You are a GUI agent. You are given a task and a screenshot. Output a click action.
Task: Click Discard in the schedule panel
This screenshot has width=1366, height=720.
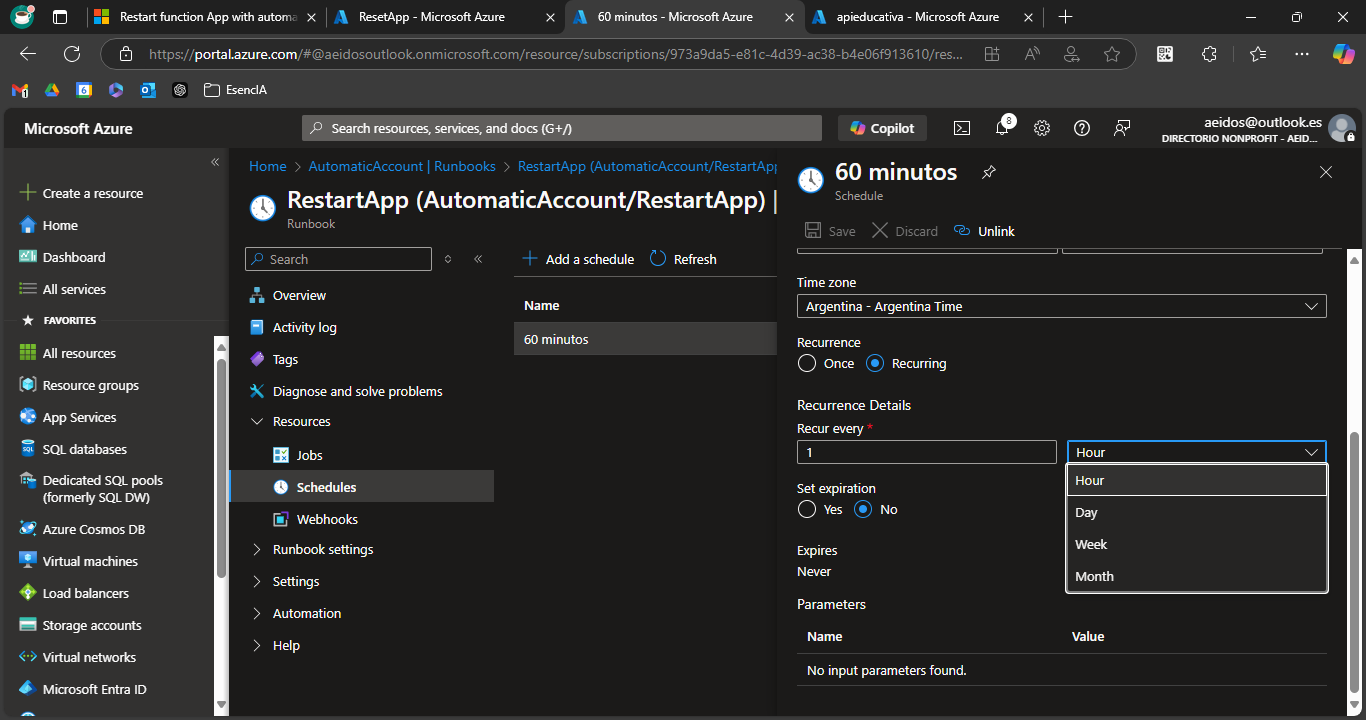click(x=905, y=231)
